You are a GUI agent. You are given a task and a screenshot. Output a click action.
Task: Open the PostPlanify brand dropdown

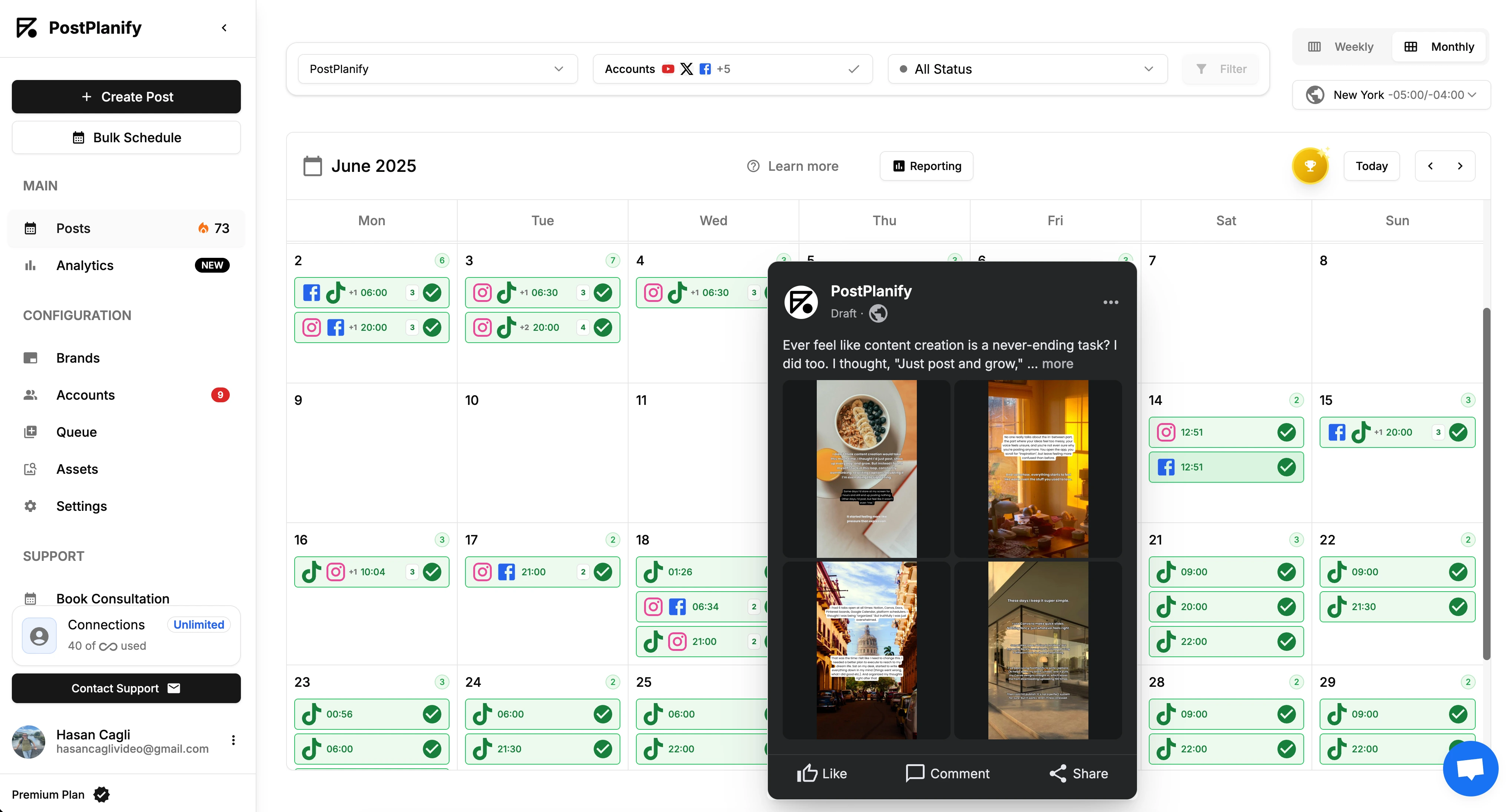437,69
